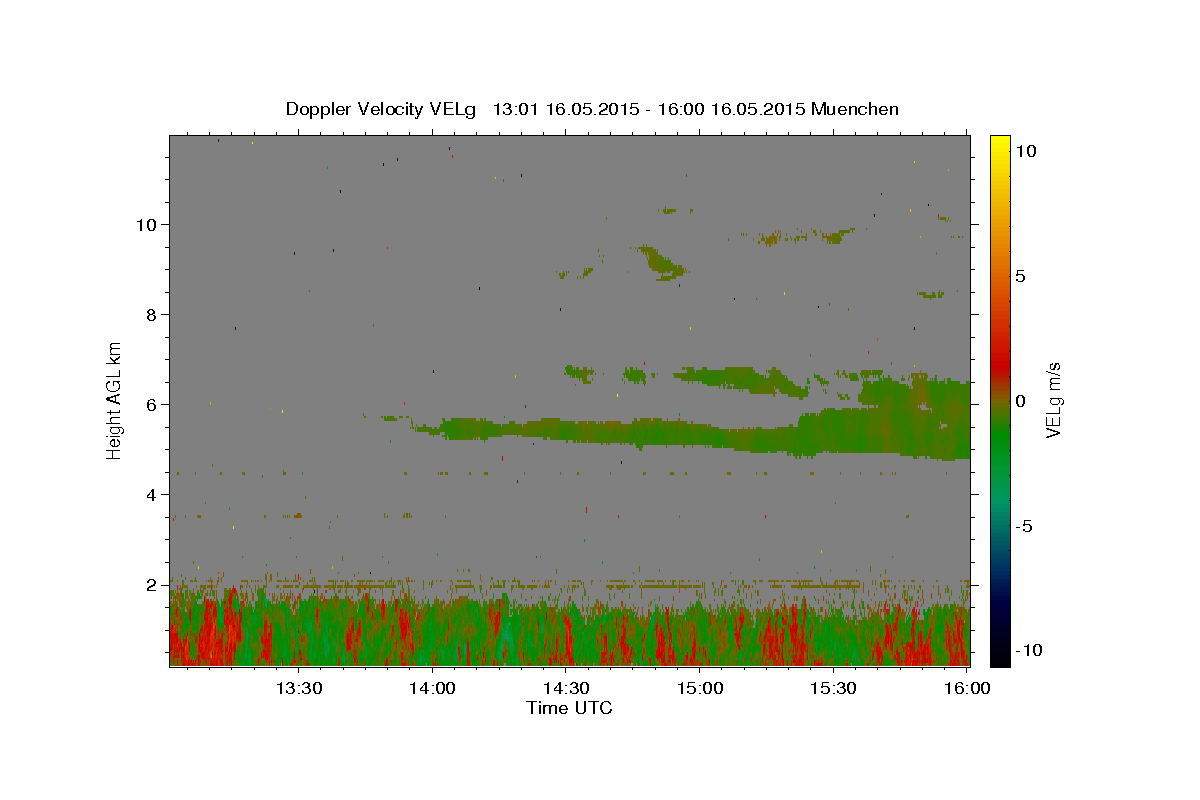This screenshot has height=800, width=1200.
Task: Click the colorbar label '5'
Action: click(x=1019, y=275)
